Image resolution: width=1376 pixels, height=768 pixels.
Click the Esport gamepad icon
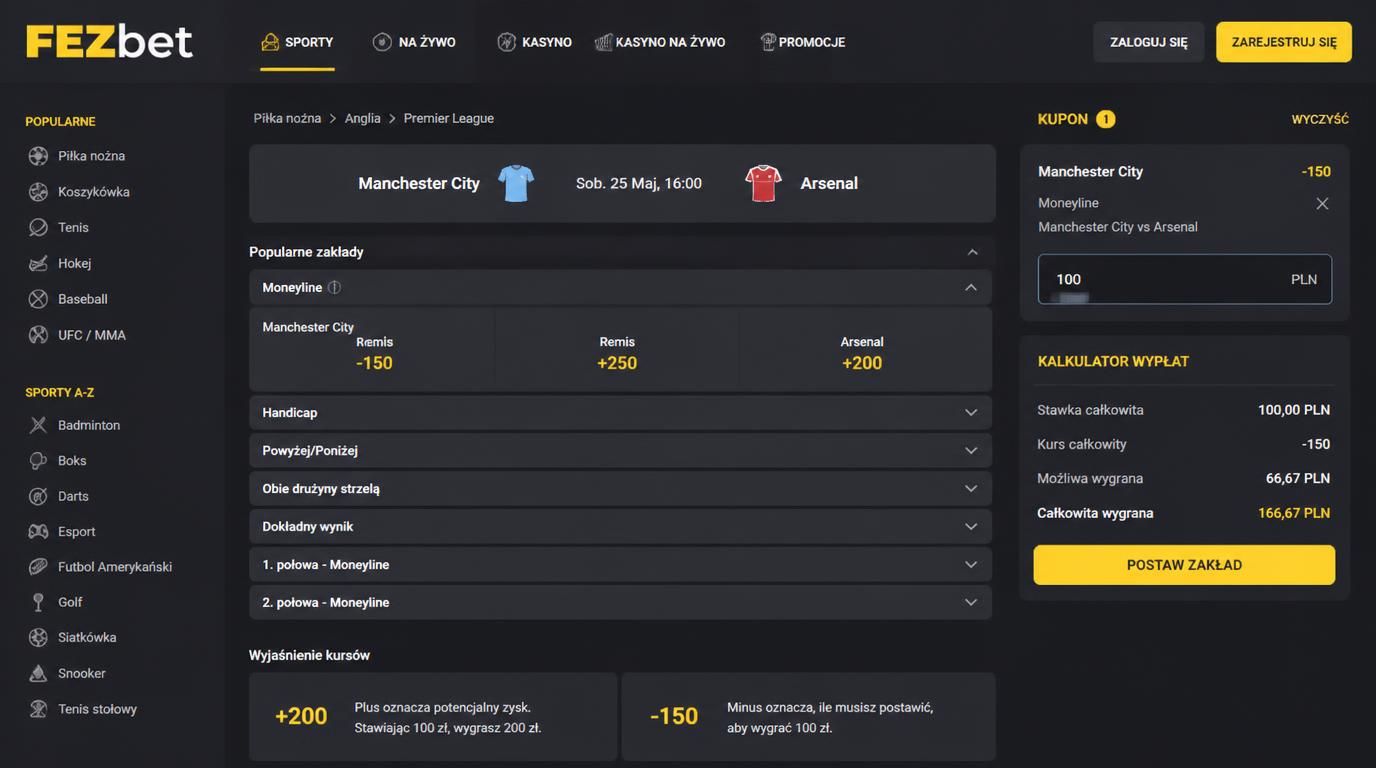pos(38,532)
